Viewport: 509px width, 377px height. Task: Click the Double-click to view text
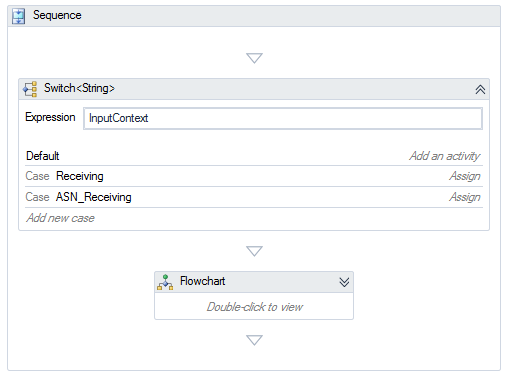tap(254, 307)
